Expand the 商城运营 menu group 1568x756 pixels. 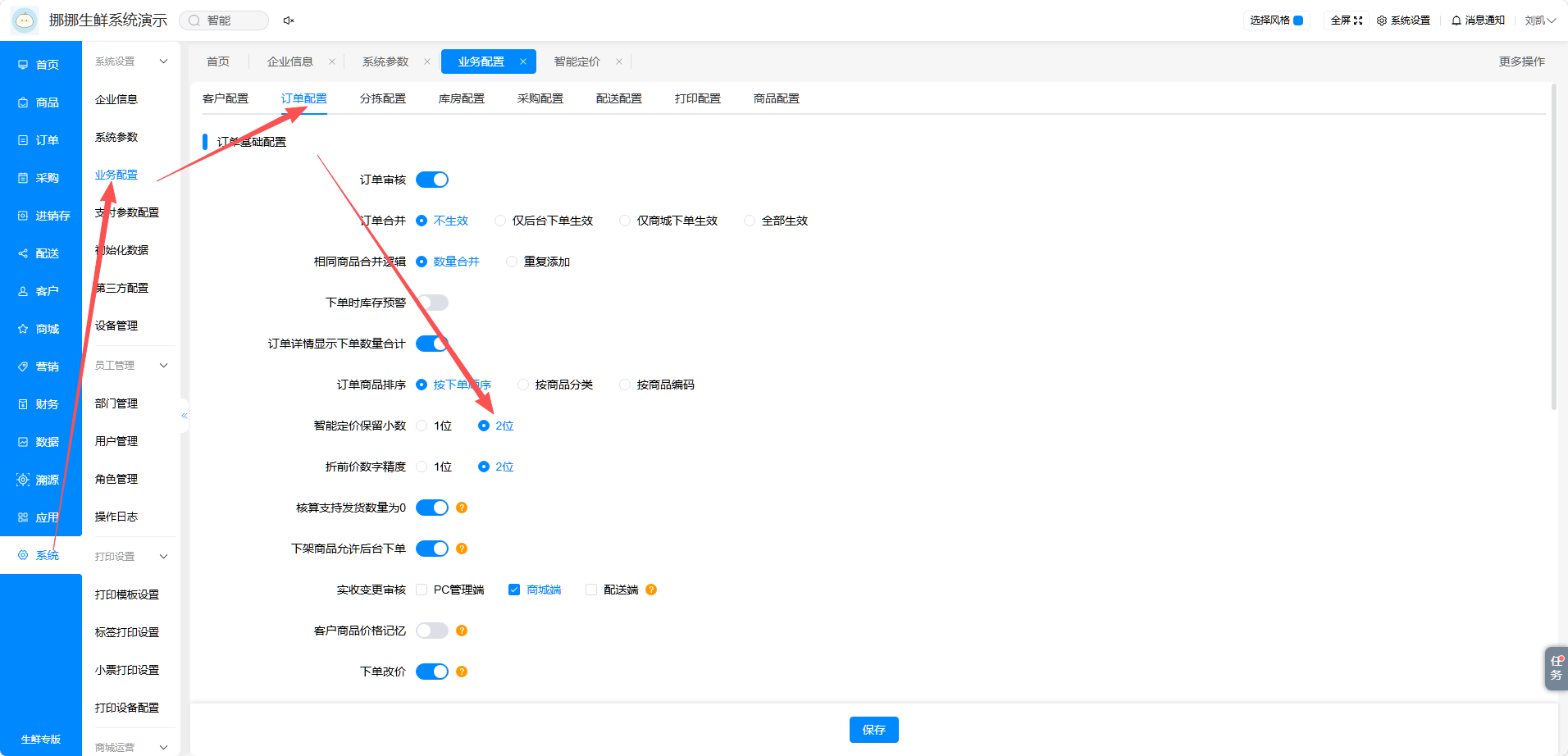coord(163,748)
